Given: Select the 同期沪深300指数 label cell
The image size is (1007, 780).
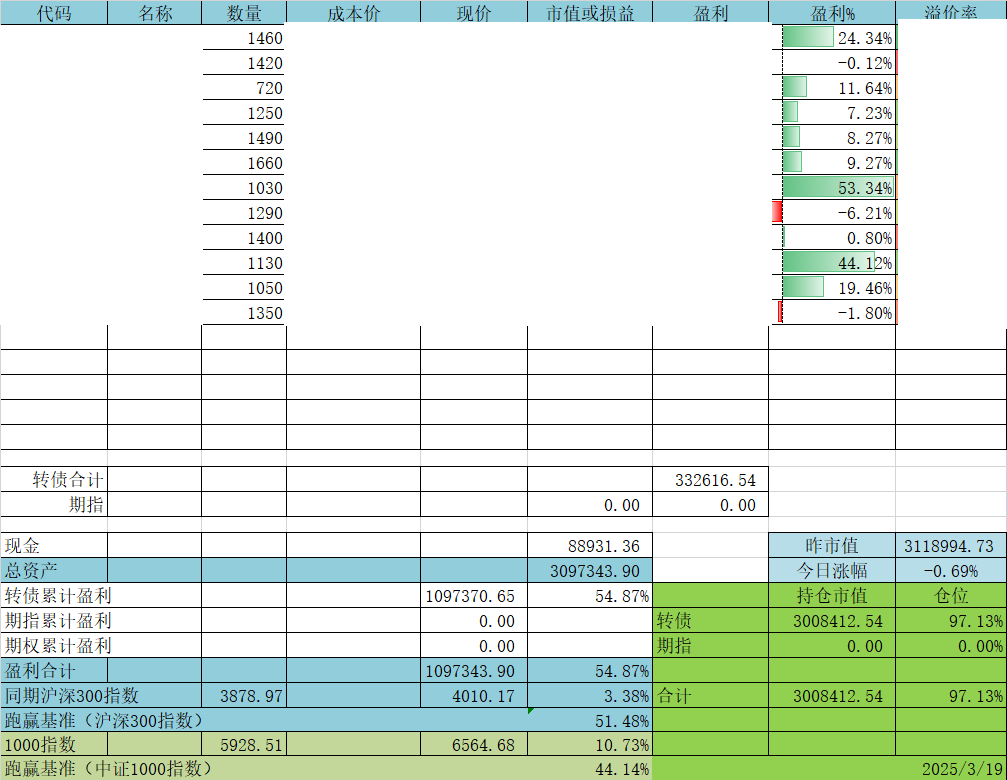Looking at the screenshot, I should (72, 696).
